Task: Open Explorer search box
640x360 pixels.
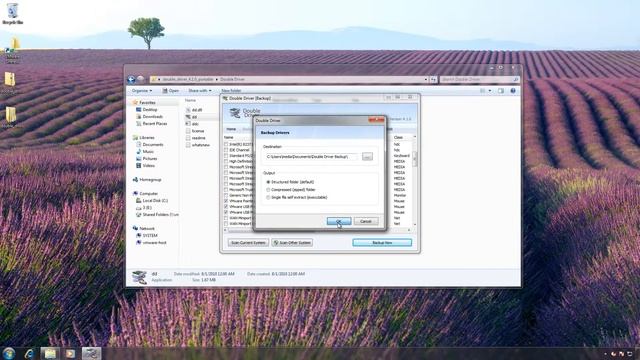Action: coord(479,79)
